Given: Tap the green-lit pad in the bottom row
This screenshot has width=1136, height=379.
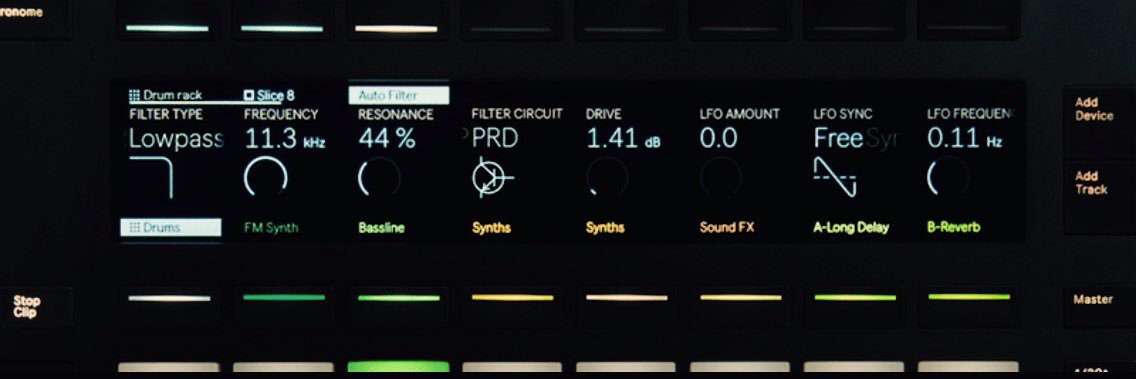Looking at the screenshot, I should pyautogui.click(x=398, y=367).
